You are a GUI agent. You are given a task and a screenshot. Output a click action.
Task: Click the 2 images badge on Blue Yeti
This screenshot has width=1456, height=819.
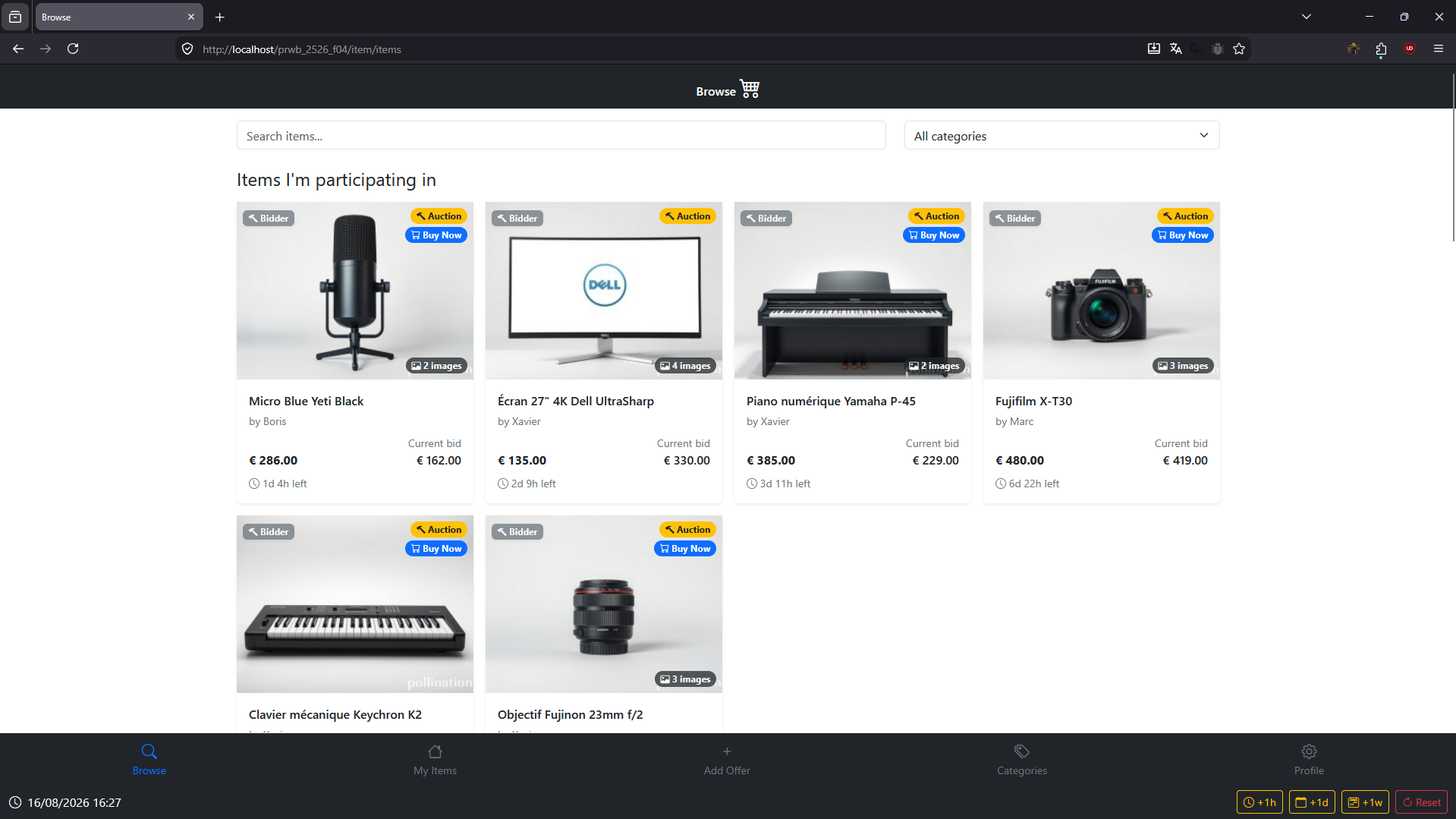pyautogui.click(x=436, y=366)
